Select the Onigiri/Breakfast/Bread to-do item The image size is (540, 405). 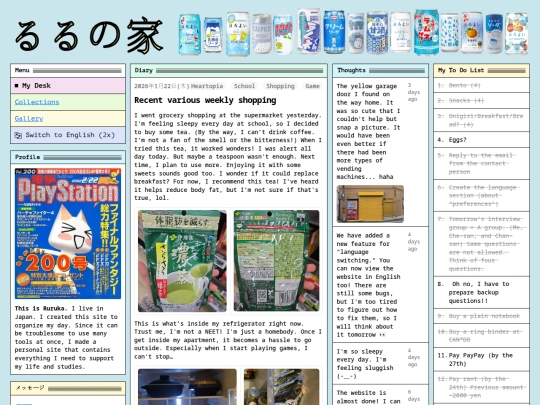[x=481, y=120]
